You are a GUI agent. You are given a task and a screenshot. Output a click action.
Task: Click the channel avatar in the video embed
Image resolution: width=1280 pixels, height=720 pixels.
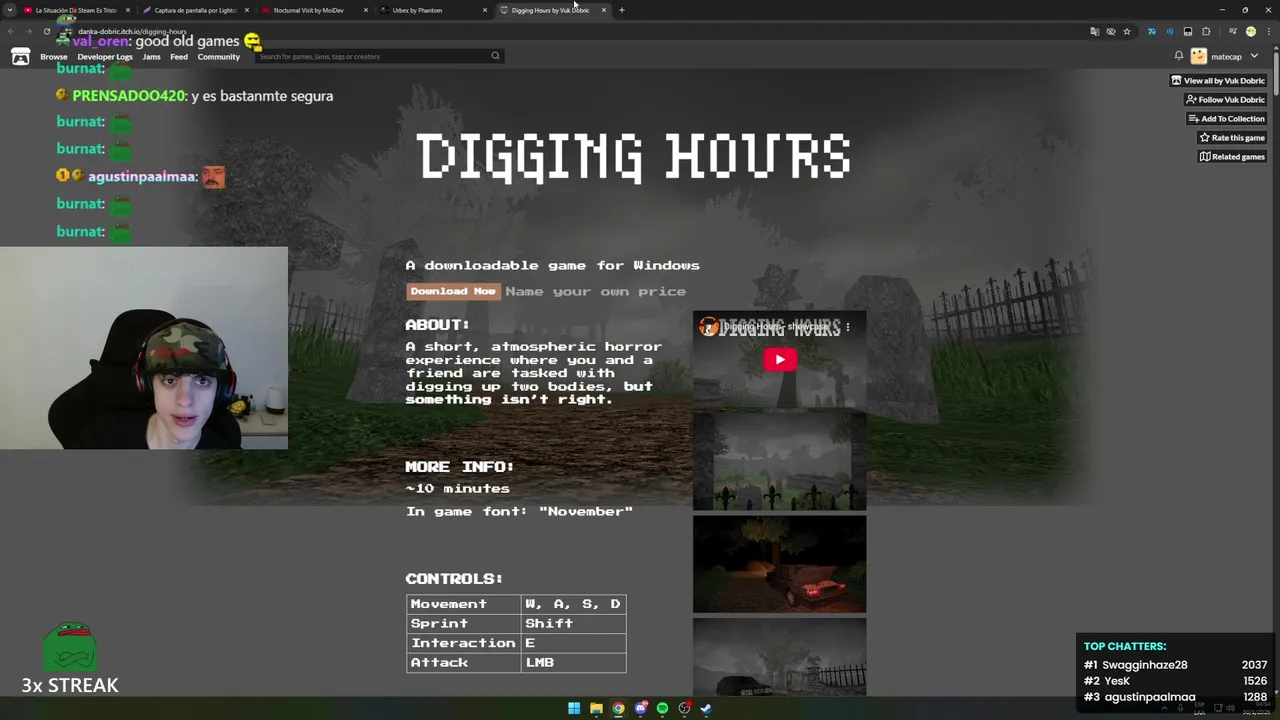[x=709, y=327]
